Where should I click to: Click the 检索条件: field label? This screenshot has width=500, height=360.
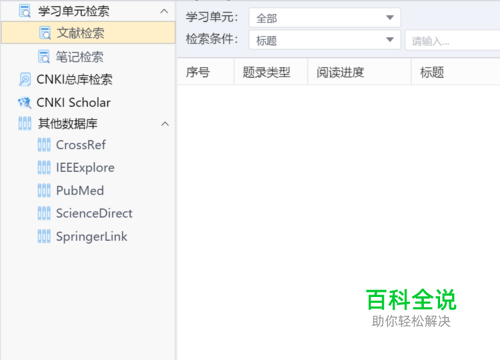[x=212, y=39]
